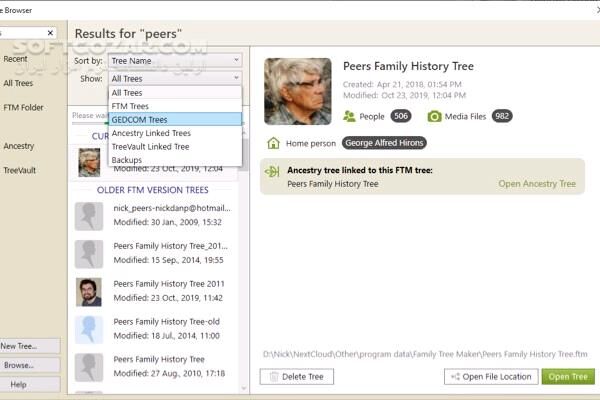Open the Sort by Tree Name dropdown
The width and height of the screenshot is (600, 400).
tap(174, 61)
